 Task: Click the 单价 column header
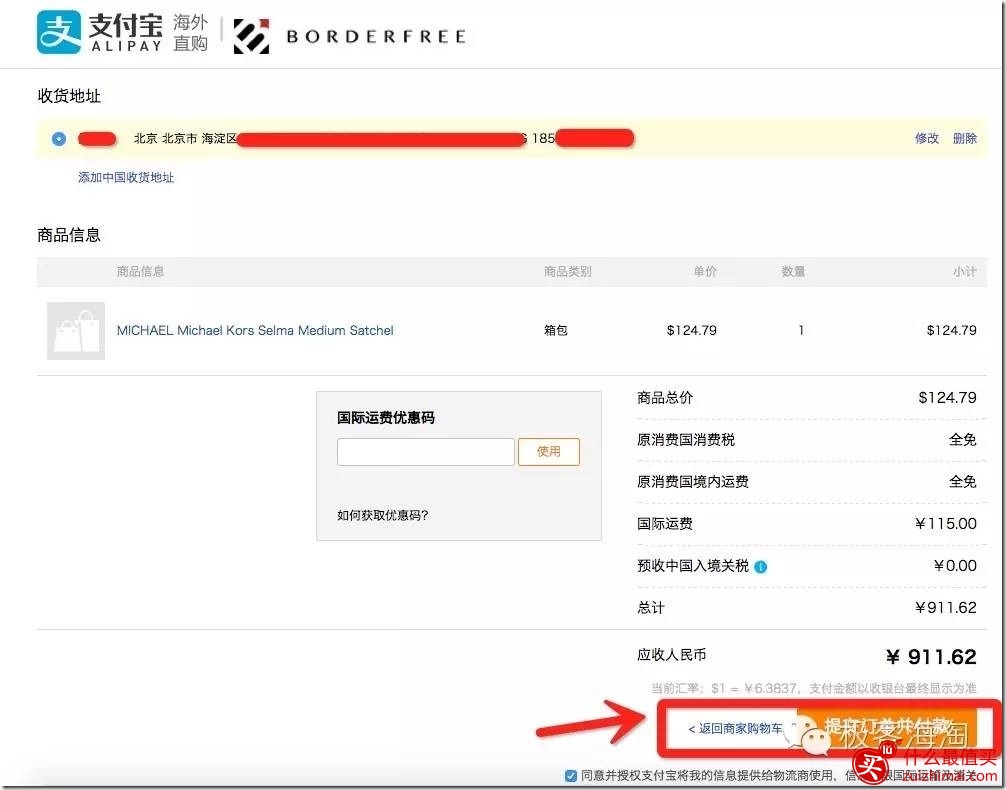(x=704, y=271)
